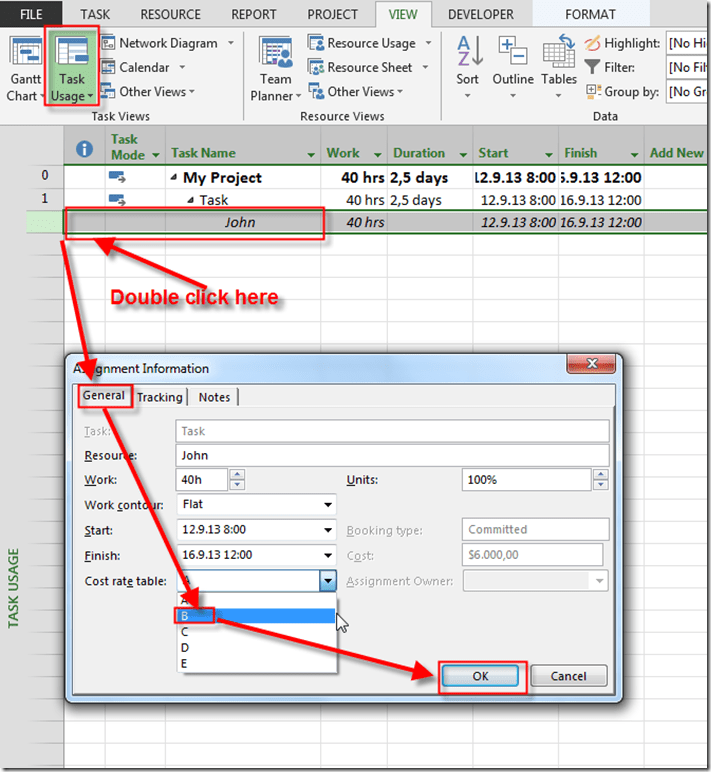Screen dimensions: 711x772
Task: Open the RESOURCE ribbon tab
Action: pyautogui.click(x=170, y=14)
